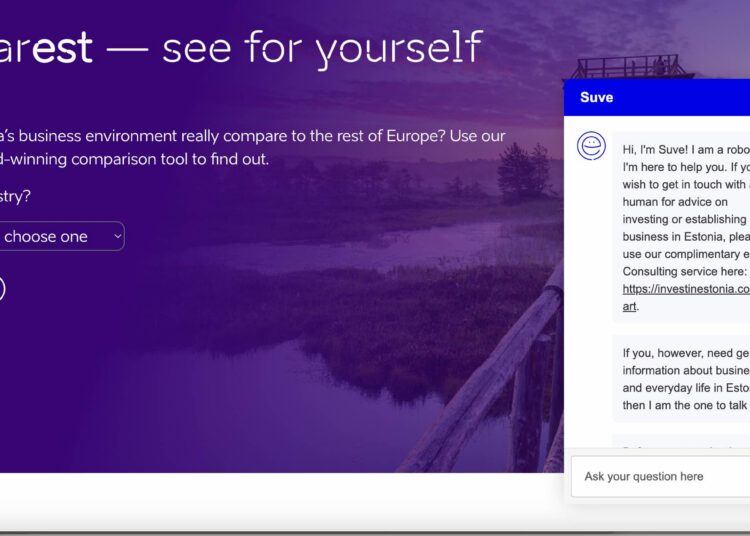This screenshot has width=750, height=536.
Task: Open the investinestonia.com consulting link
Action: tap(685, 289)
